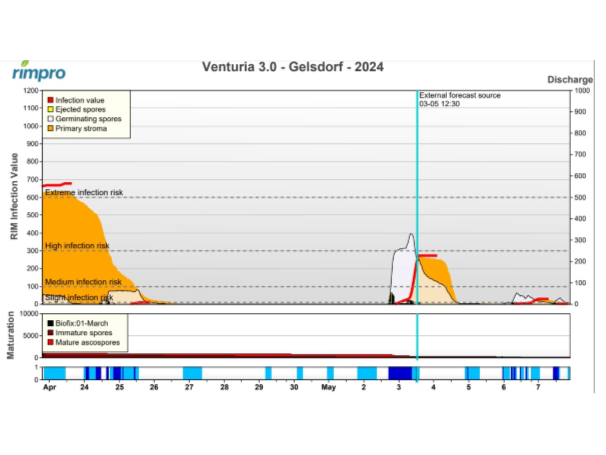
Task: Click the dark blue wetness block on May 3
Action: pos(400,373)
